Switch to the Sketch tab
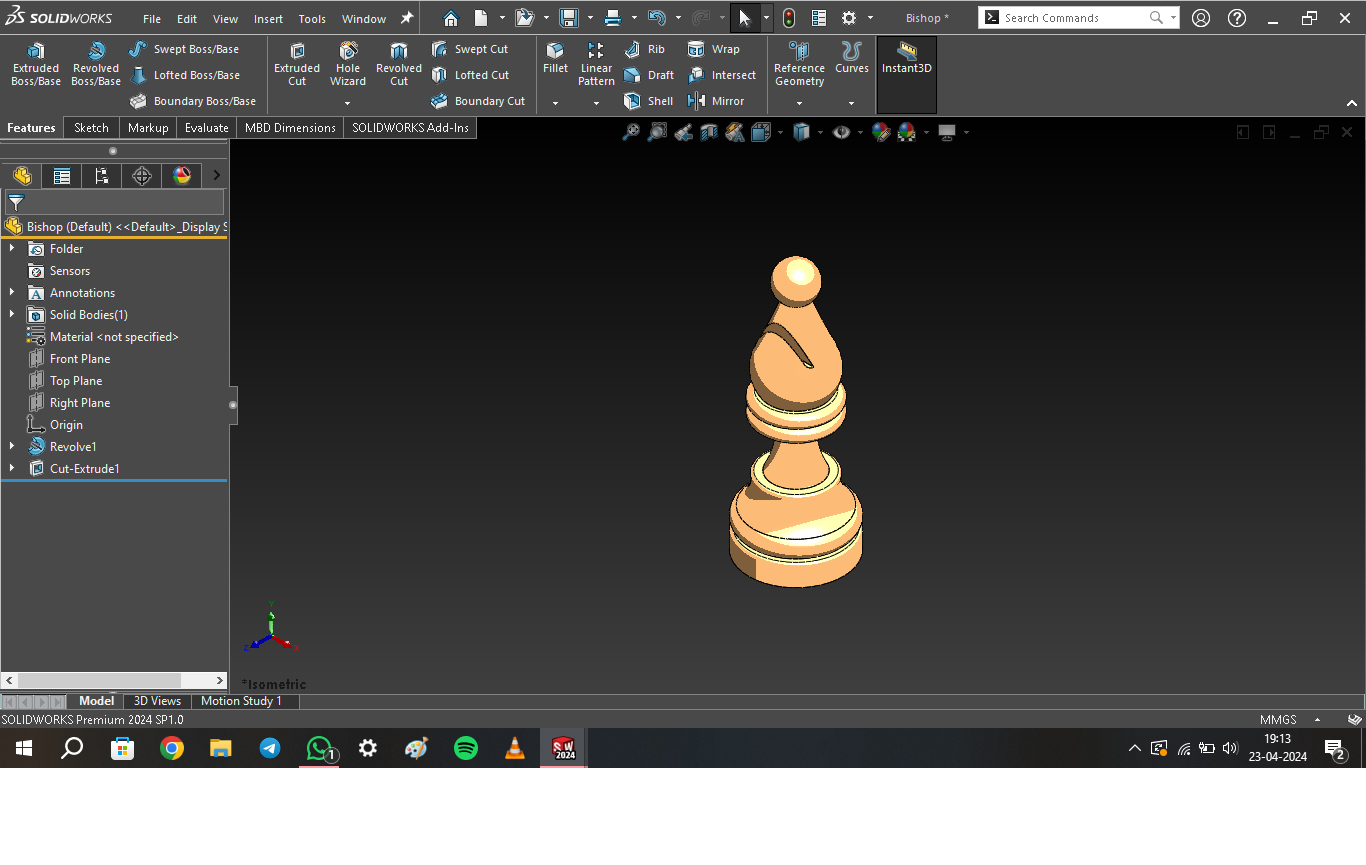Viewport: 1366px width, 865px height. [x=91, y=128]
